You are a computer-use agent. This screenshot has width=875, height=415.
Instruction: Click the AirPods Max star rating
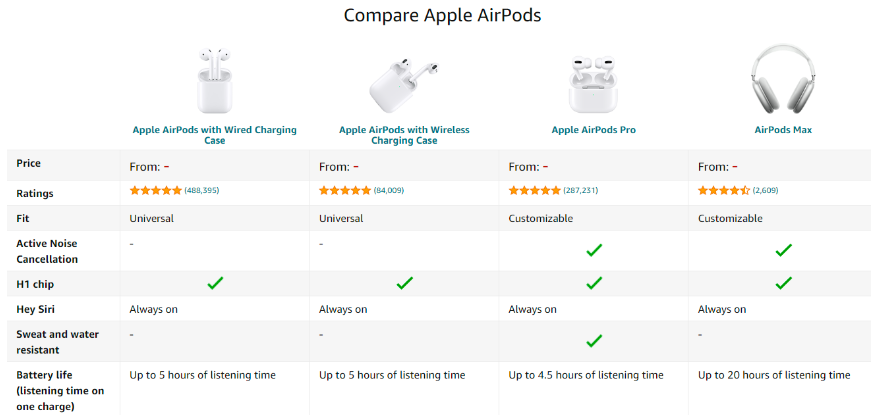723,190
